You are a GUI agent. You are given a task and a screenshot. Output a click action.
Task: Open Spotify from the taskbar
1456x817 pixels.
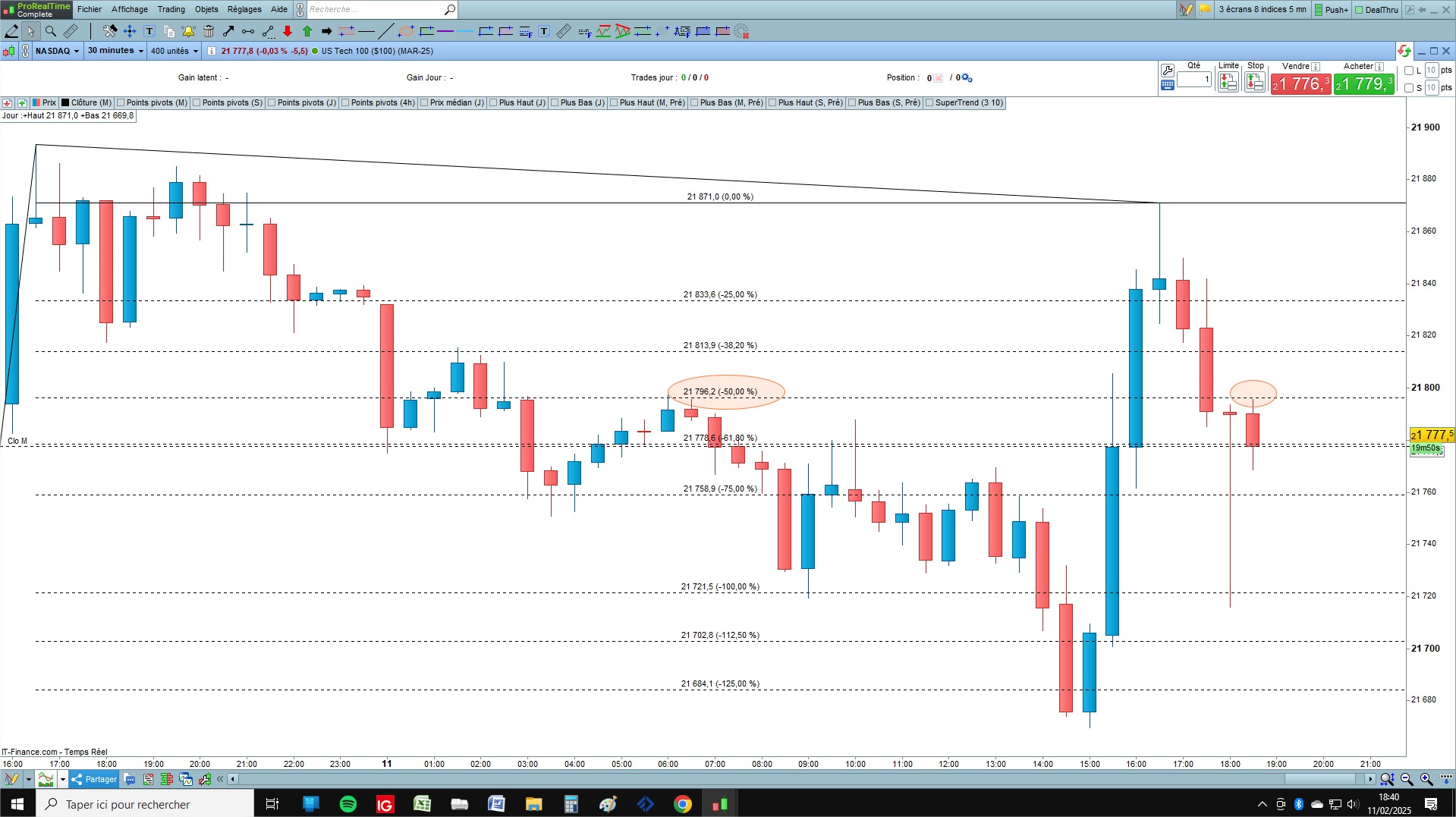click(348, 804)
